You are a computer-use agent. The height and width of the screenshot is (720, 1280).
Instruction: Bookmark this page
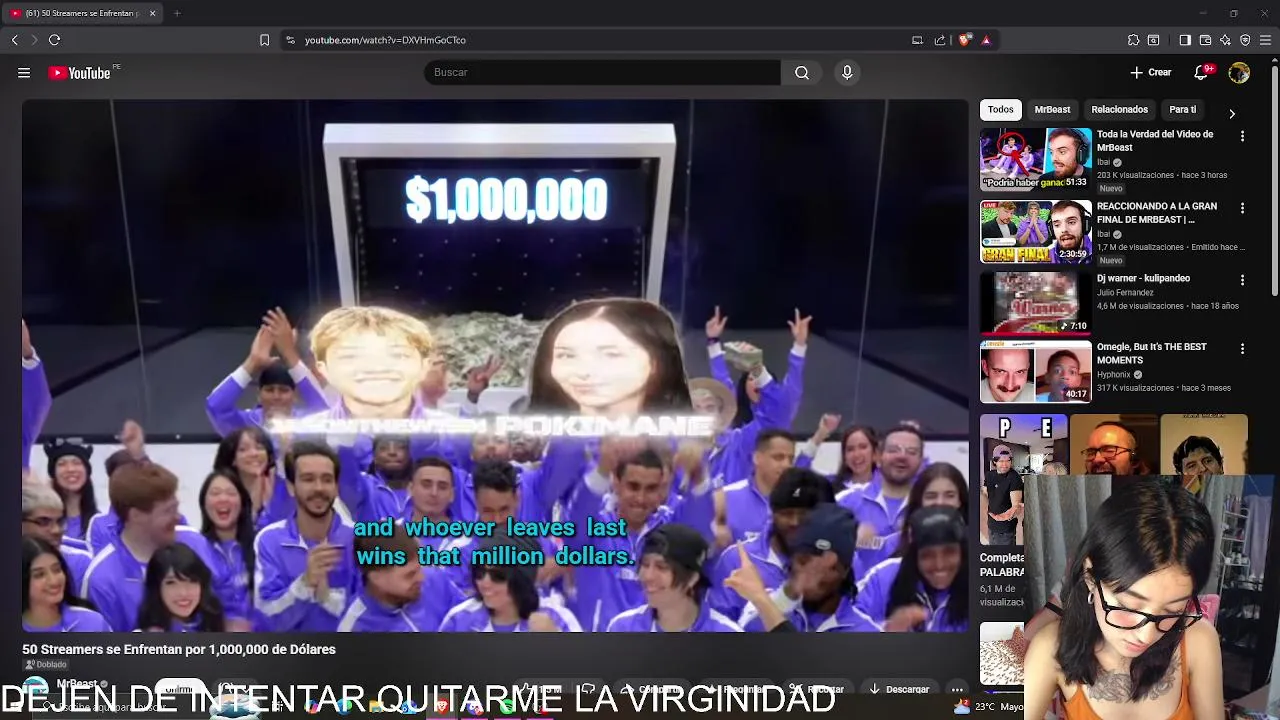[x=264, y=40]
